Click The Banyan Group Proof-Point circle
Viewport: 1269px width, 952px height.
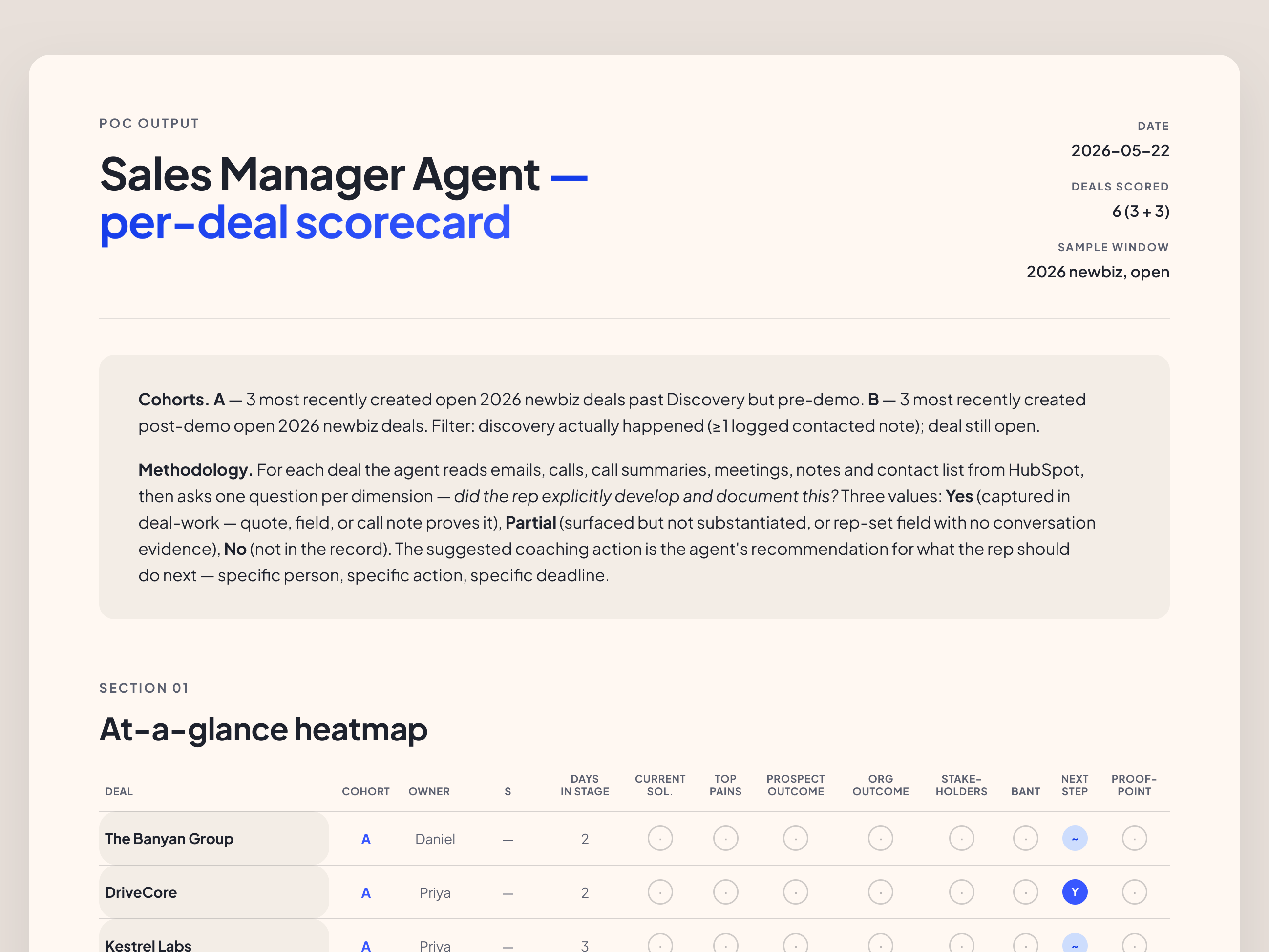(x=1134, y=838)
